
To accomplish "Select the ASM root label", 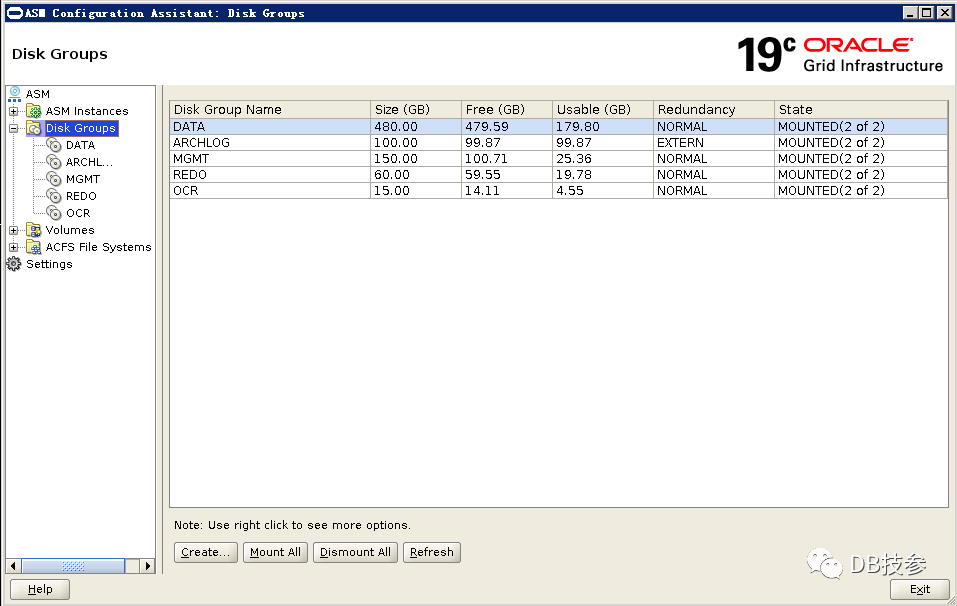I will pyautogui.click(x=37, y=94).
